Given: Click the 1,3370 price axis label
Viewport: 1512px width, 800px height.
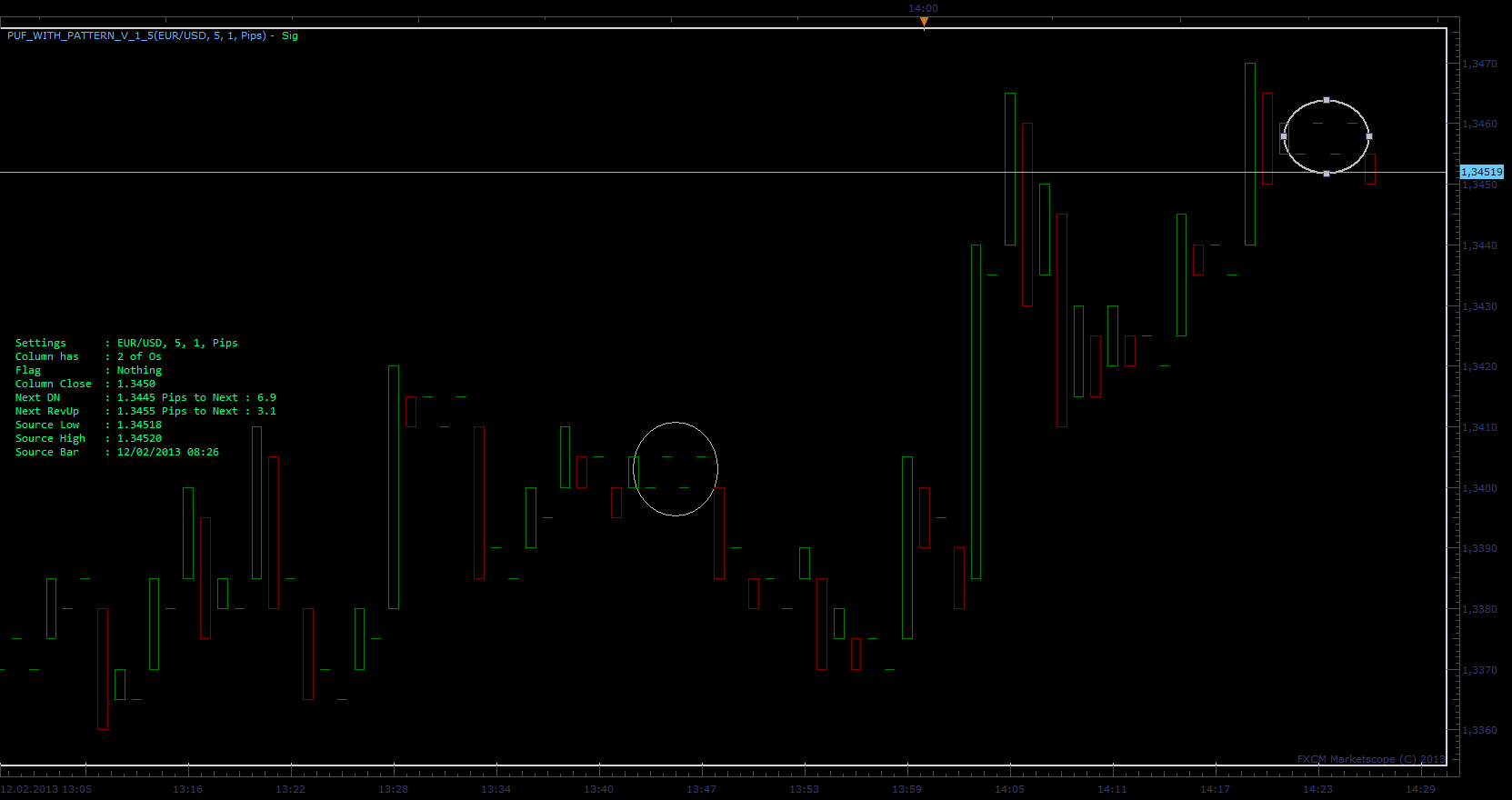Looking at the screenshot, I should point(1480,670).
